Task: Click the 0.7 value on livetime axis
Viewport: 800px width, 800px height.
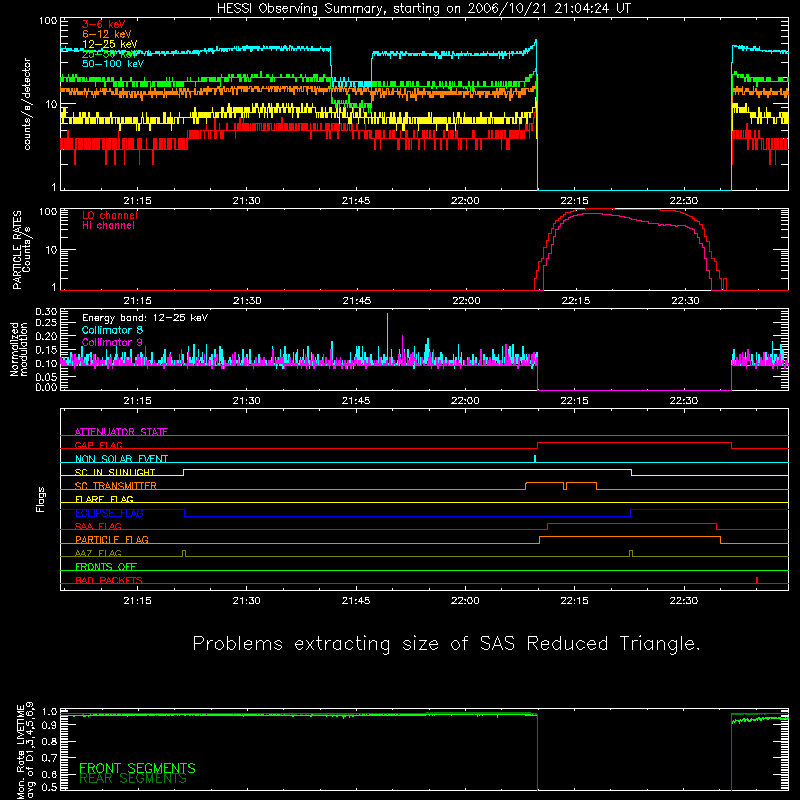Action: point(50,758)
